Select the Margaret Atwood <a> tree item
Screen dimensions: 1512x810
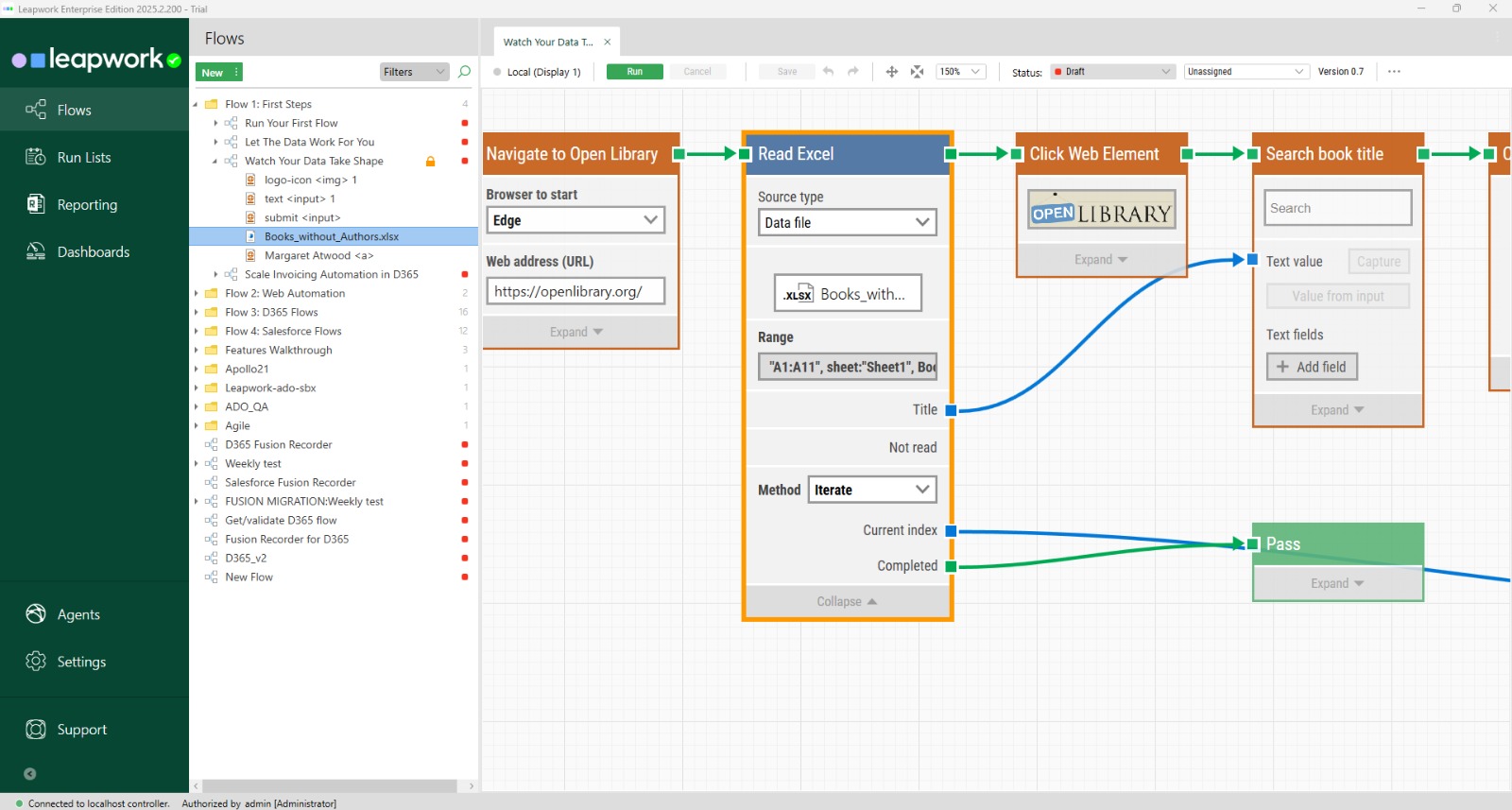tap(318, 255)
